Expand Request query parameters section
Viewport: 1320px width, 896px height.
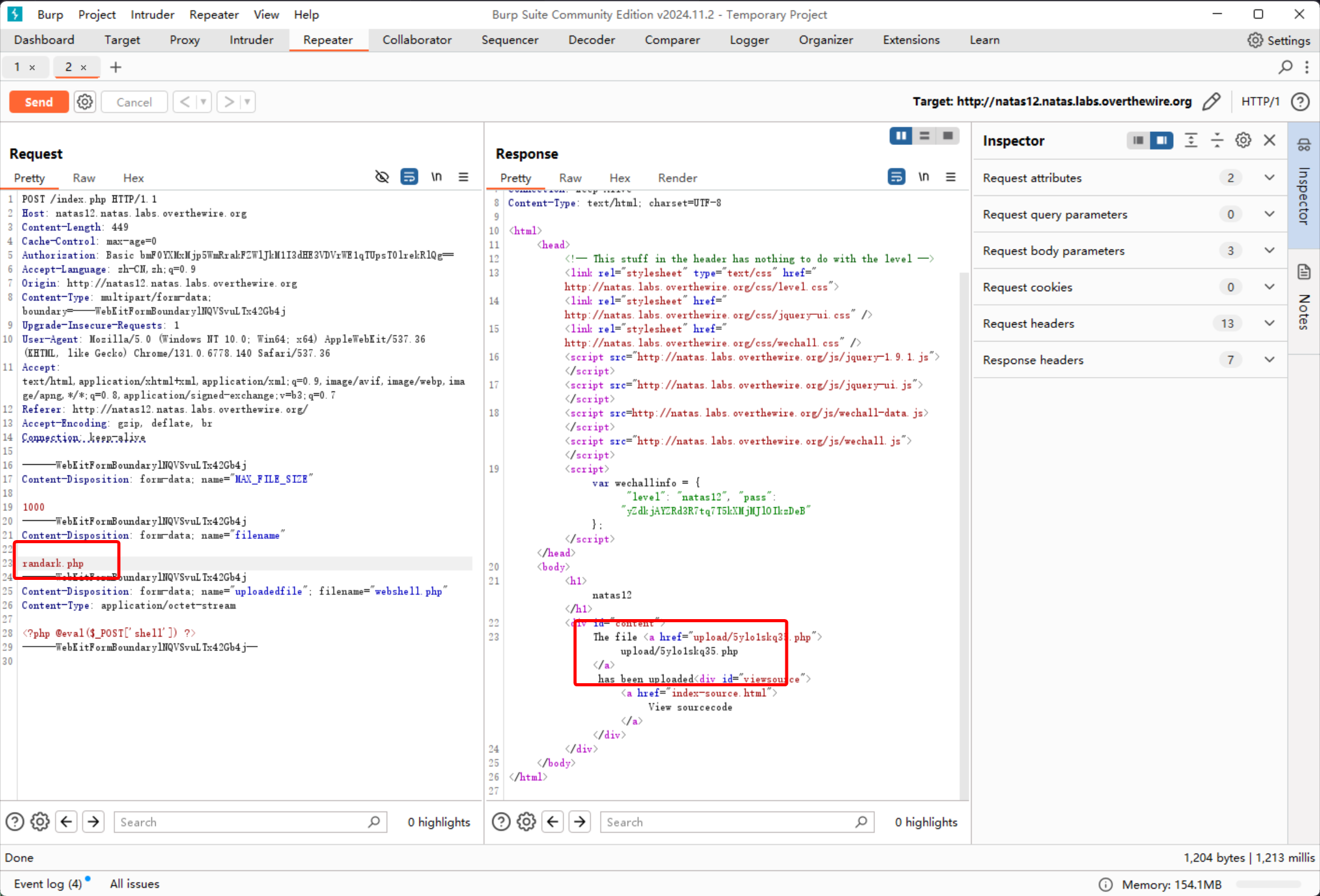(1129, 214)
